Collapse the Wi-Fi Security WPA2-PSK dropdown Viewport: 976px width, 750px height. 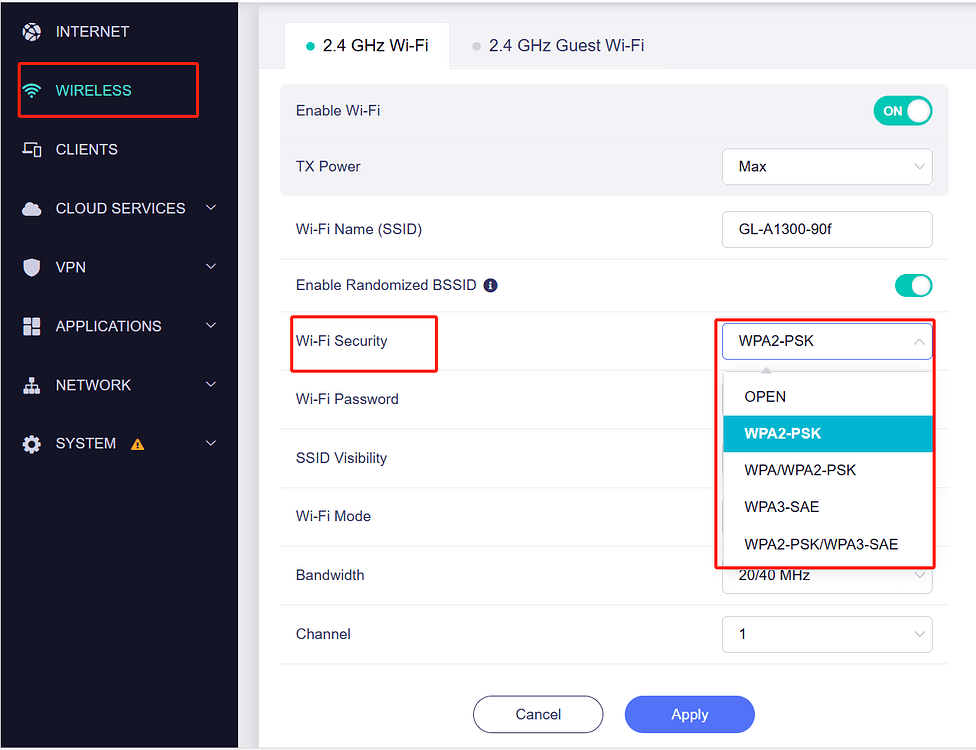pyautogui.click(x=827, y=341)
